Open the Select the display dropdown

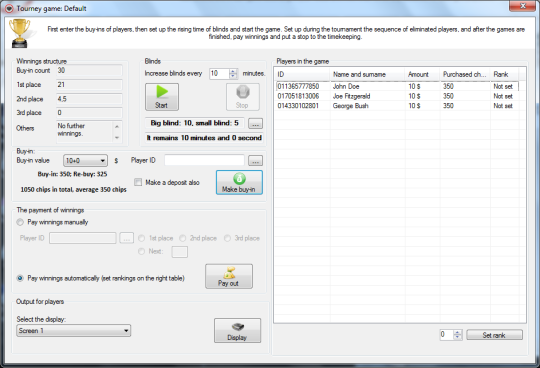[x=73, y=330]
